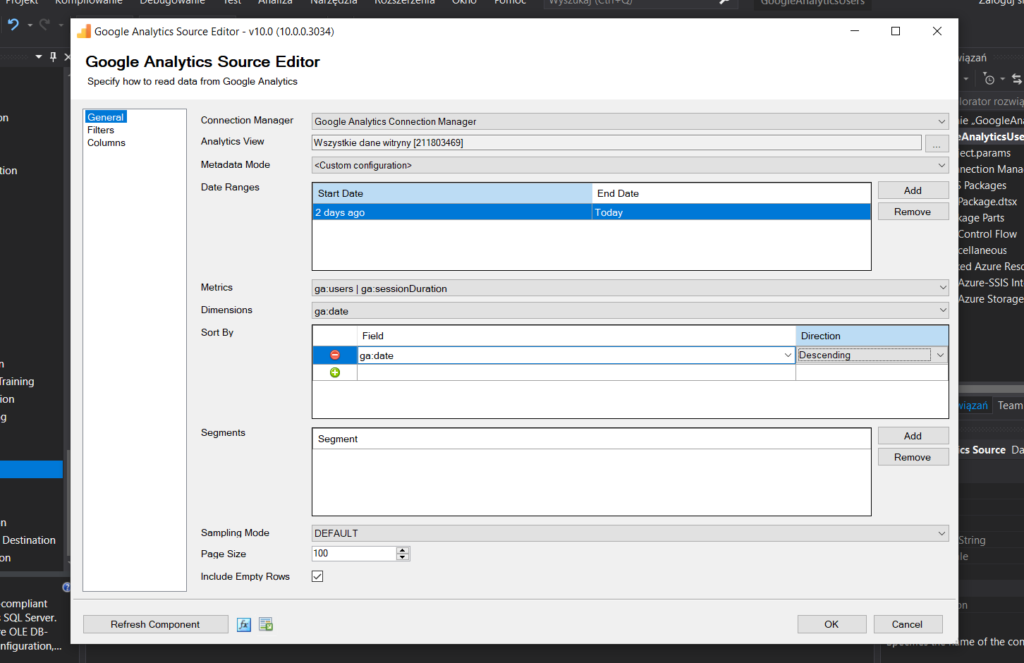Image resolution: width=1024 pixels, height=663 pixels.
Task: Click the Start Date column header
Action: pyautogui.click(x=452, y=193)
